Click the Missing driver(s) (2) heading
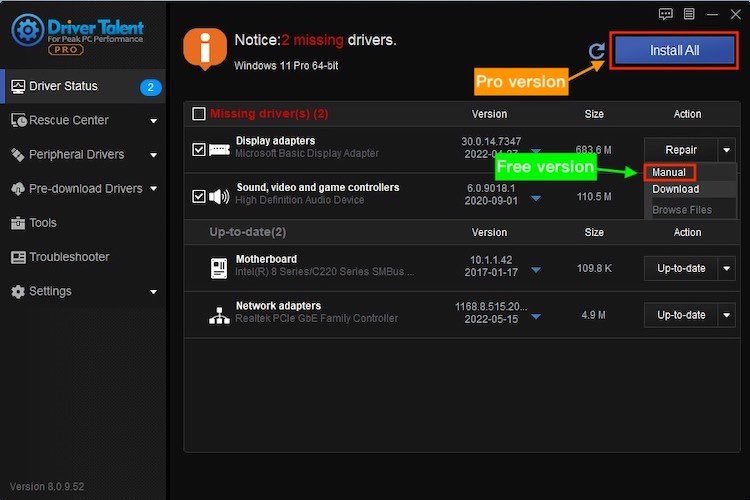This screenshot has height=500, width=750. pos(269,114)
